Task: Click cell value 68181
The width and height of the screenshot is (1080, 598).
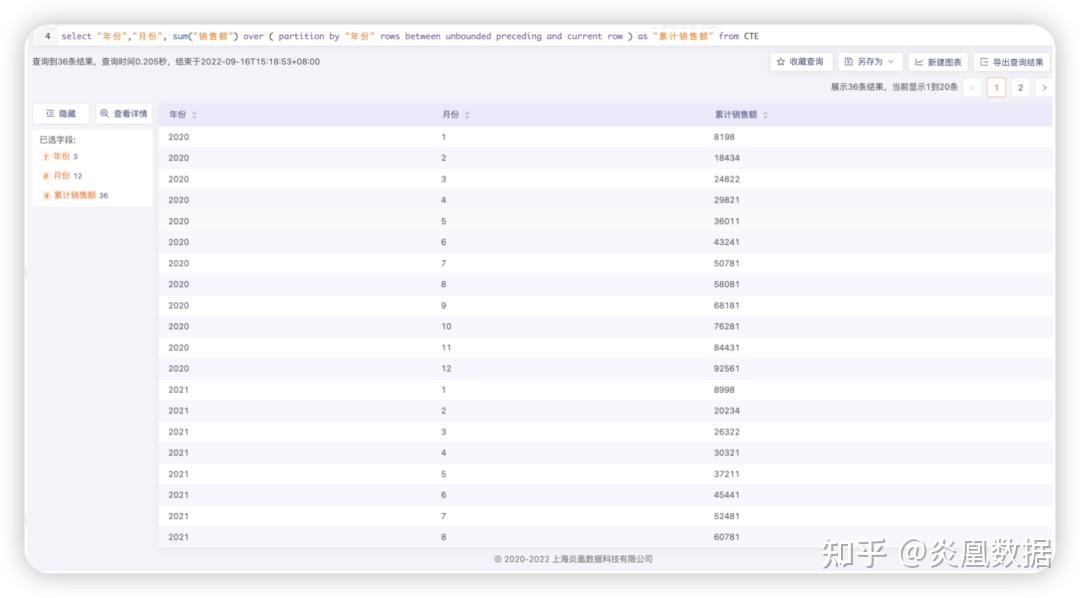Action: (x=727, y=305)
